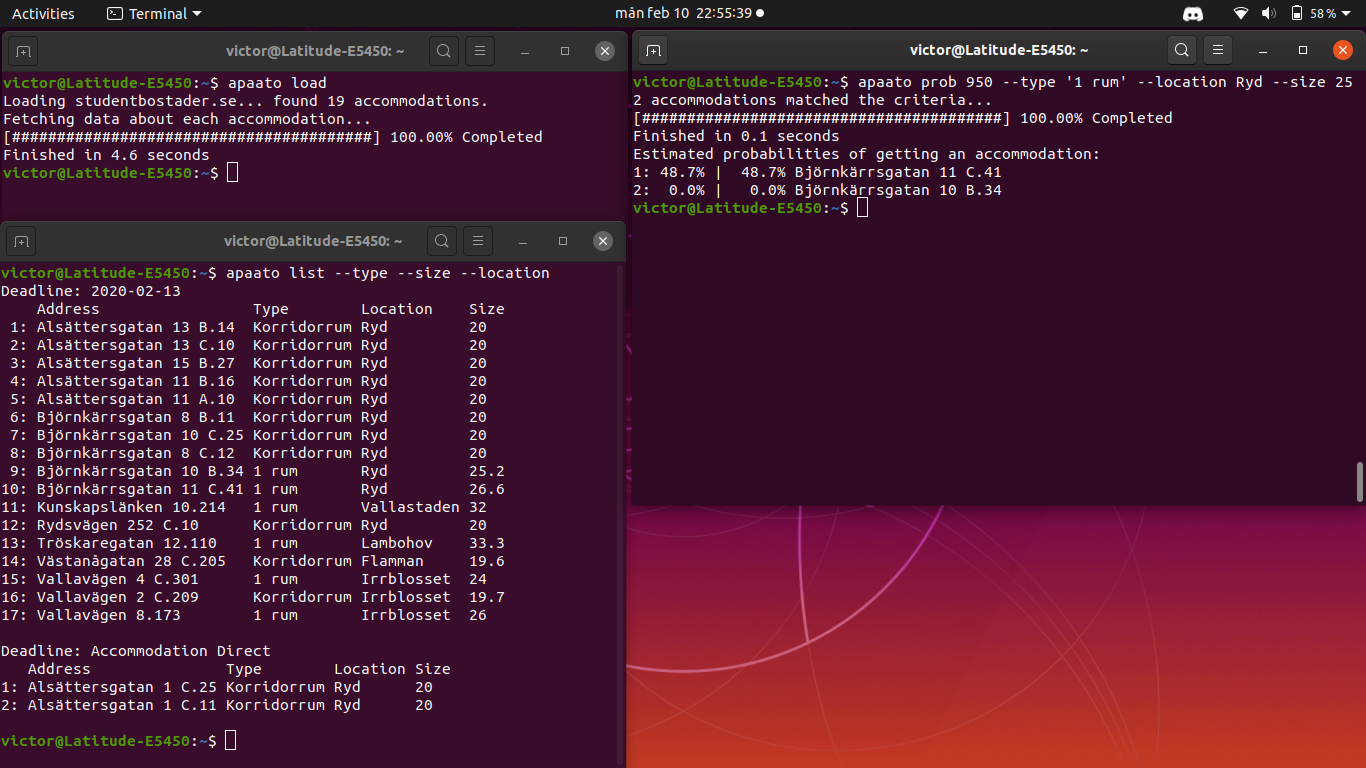Click row 'Kunskapslänken 10.214'
The height and width of the screenshot is (768, 1366).
(x=244, y=507)
